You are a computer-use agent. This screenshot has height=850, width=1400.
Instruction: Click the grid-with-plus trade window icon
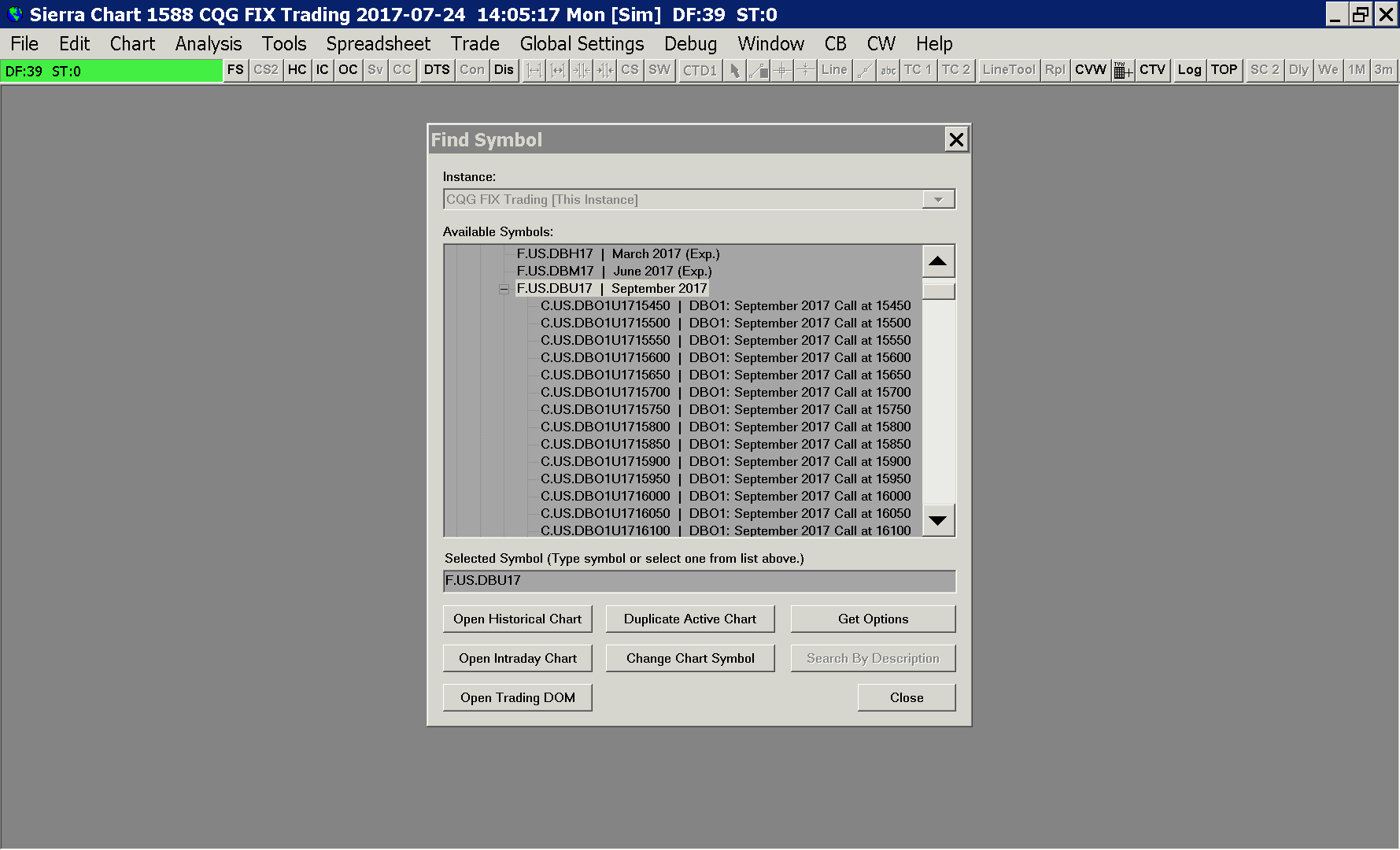point(1123,70)
